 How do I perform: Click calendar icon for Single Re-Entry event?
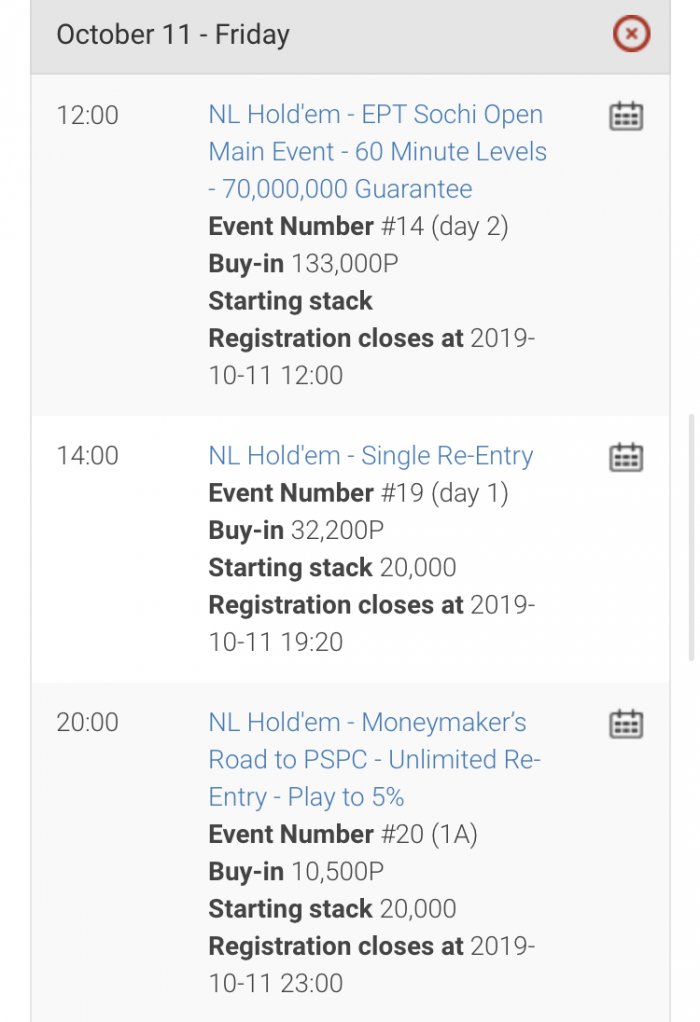coord(626,457)
